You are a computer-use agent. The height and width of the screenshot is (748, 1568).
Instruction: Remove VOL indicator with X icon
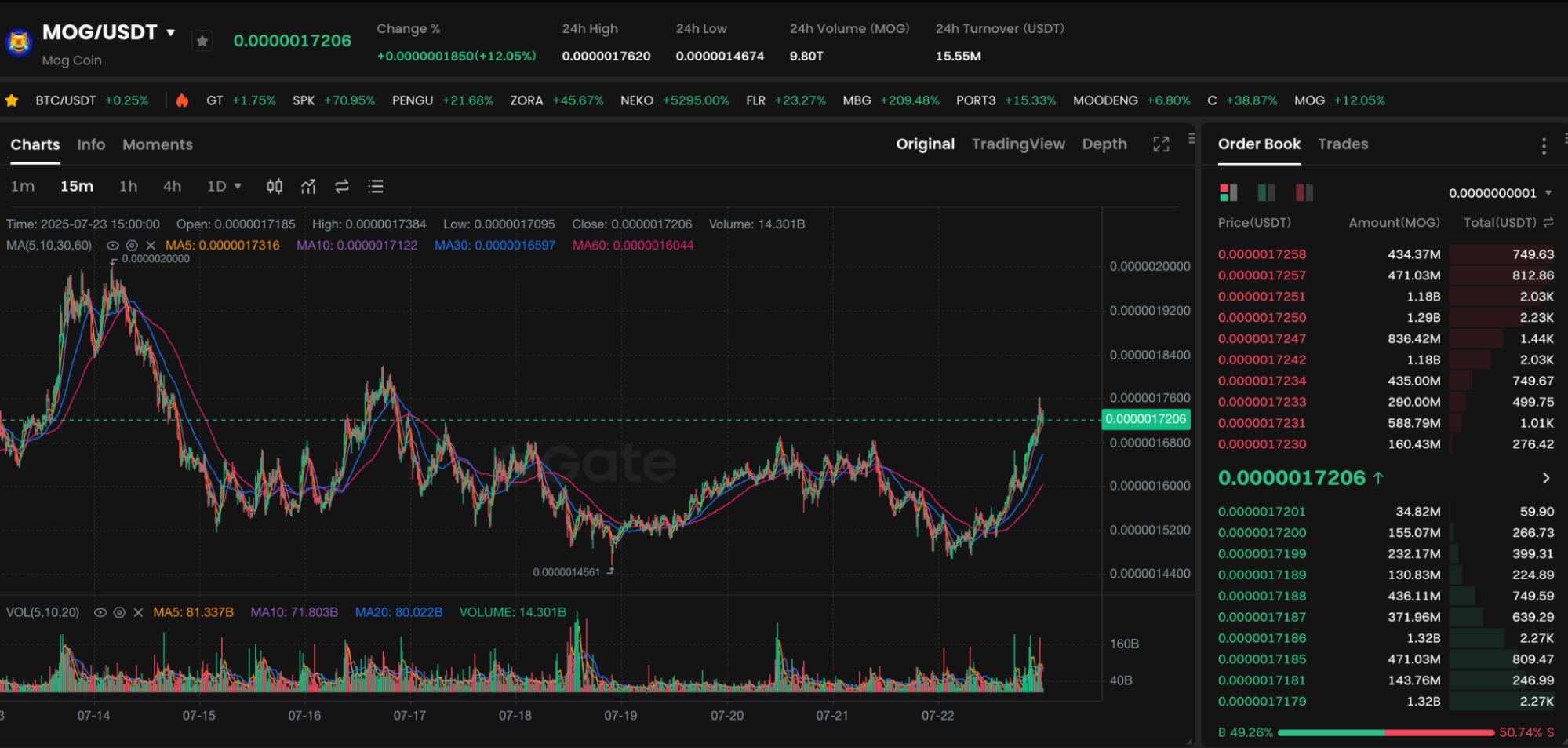(138, 612)
